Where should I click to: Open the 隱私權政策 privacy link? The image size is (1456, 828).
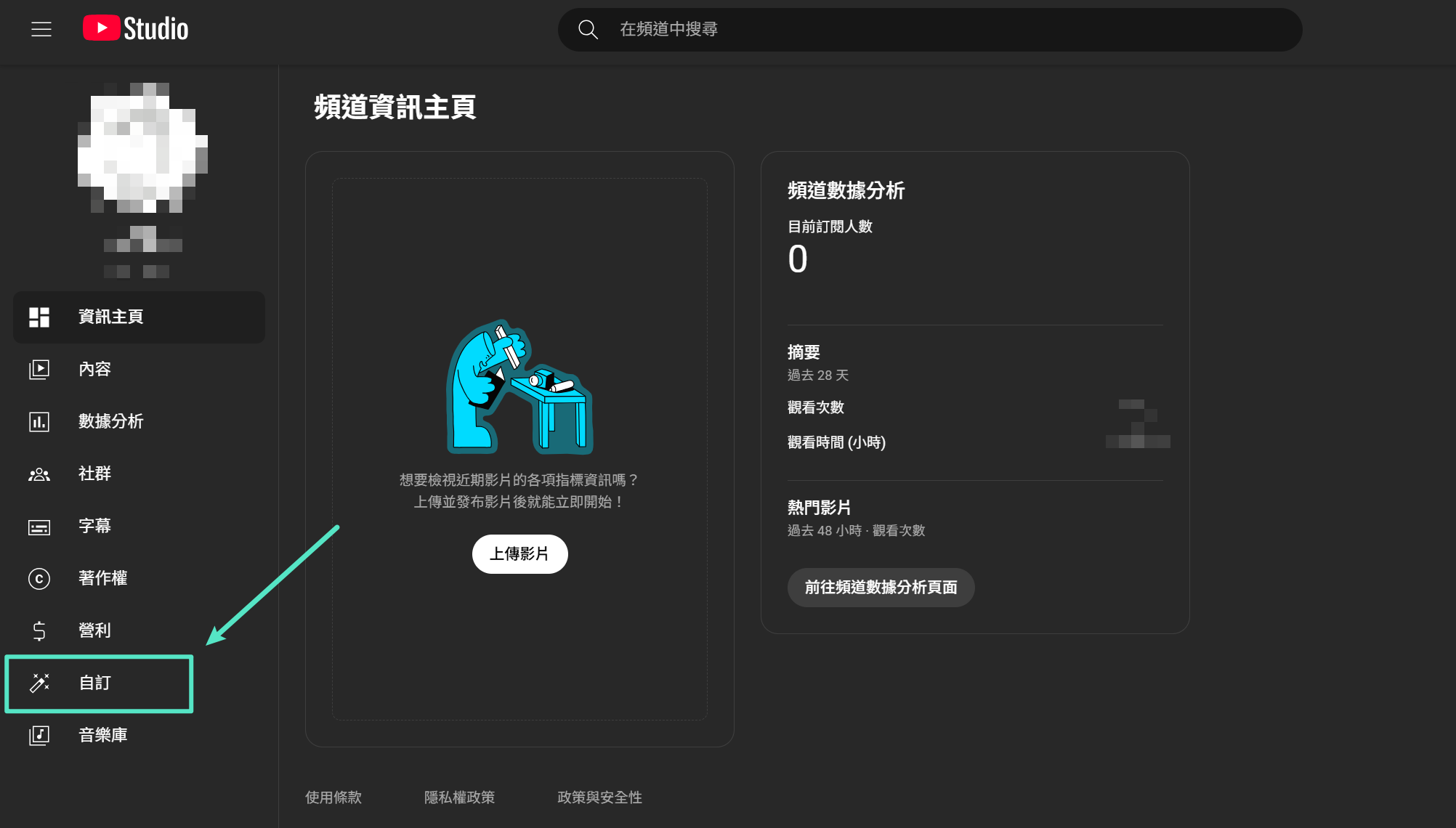(x=460, y=797)
